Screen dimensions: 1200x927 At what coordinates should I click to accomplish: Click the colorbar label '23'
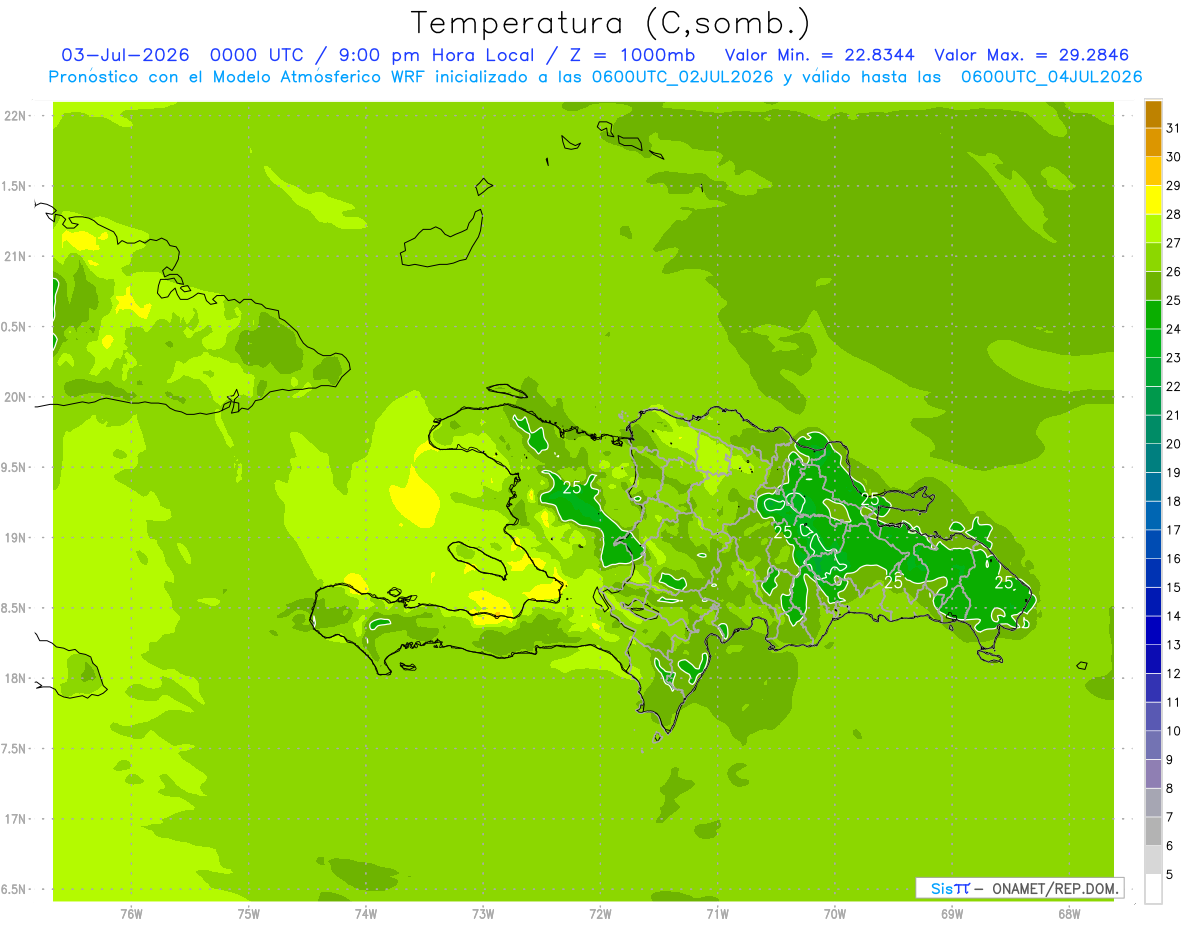1174,358
